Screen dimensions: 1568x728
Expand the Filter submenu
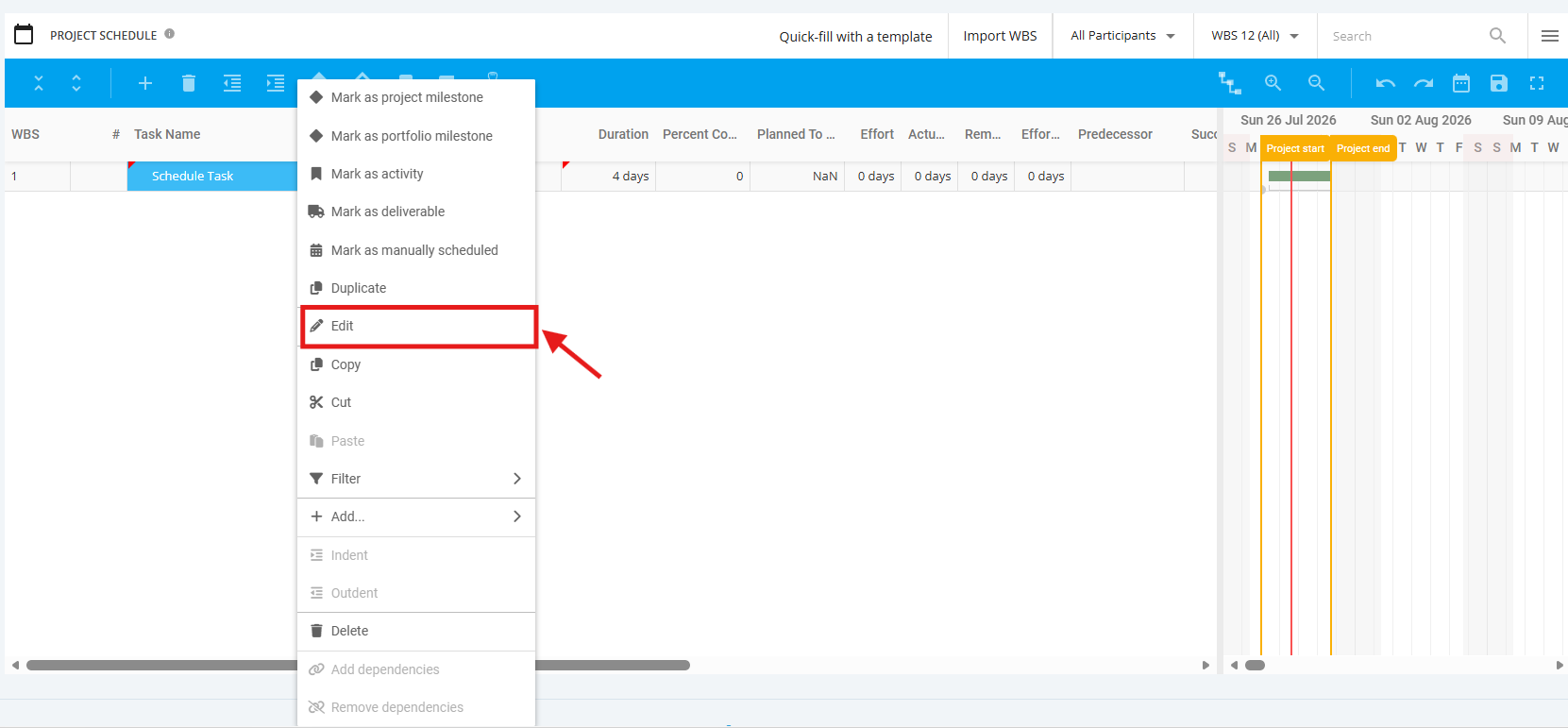pyautogui.click(x=416, y=479)
